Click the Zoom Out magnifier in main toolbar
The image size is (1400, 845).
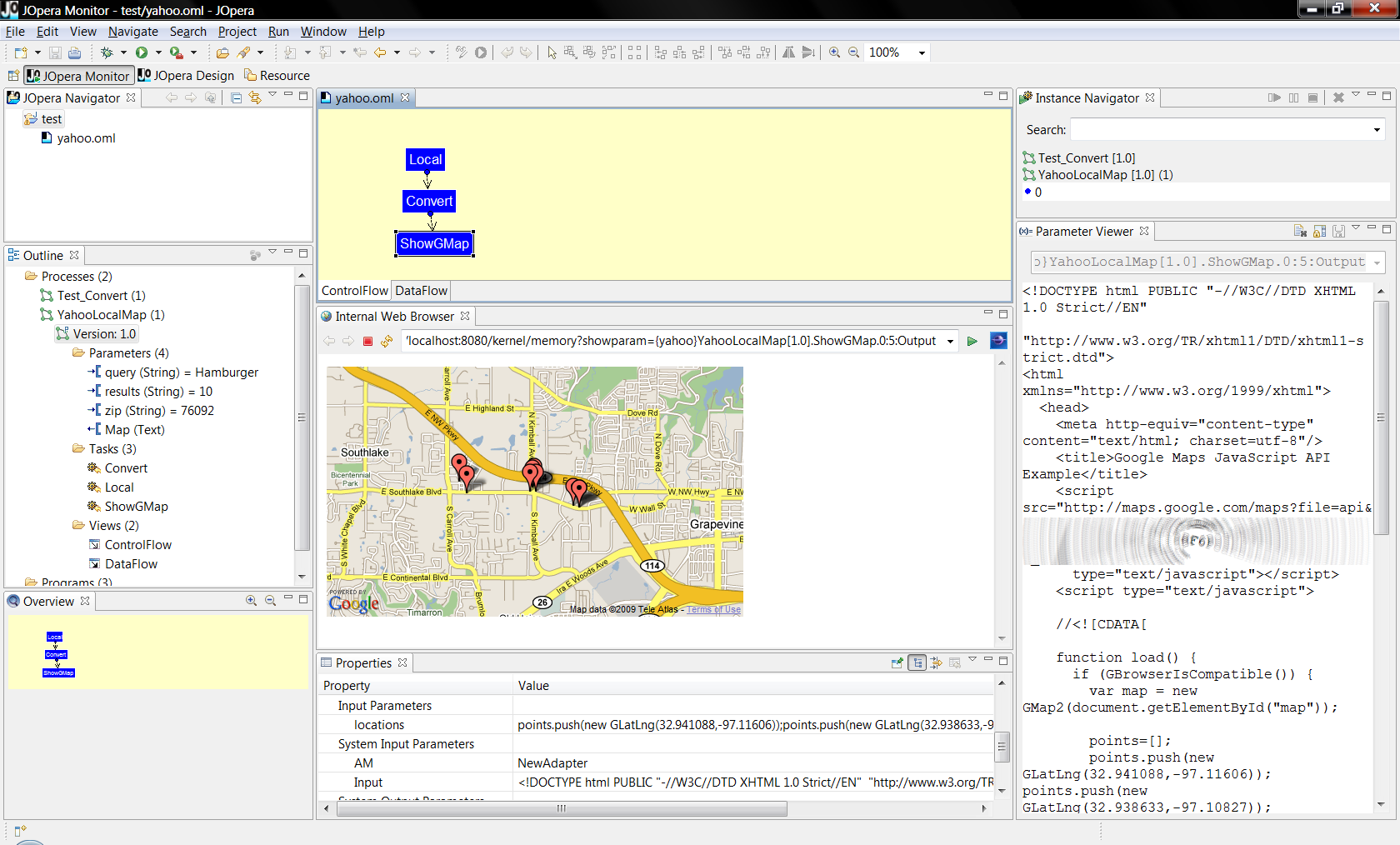(x=853, y=52)
